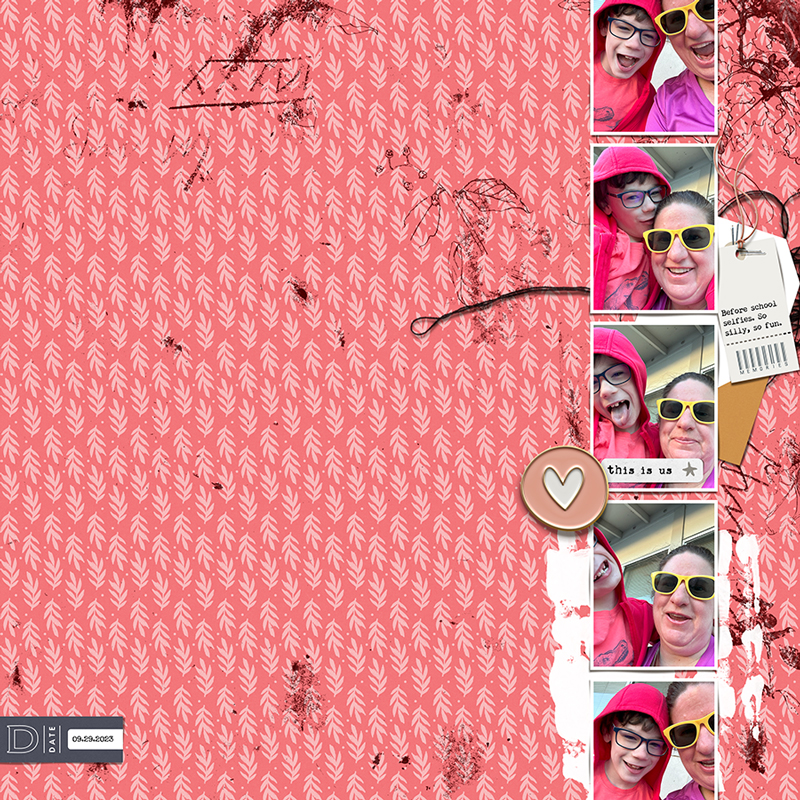Select the photo partly covered by heart button
Viewport: 800px width, 800px height.
pos(654,585)
